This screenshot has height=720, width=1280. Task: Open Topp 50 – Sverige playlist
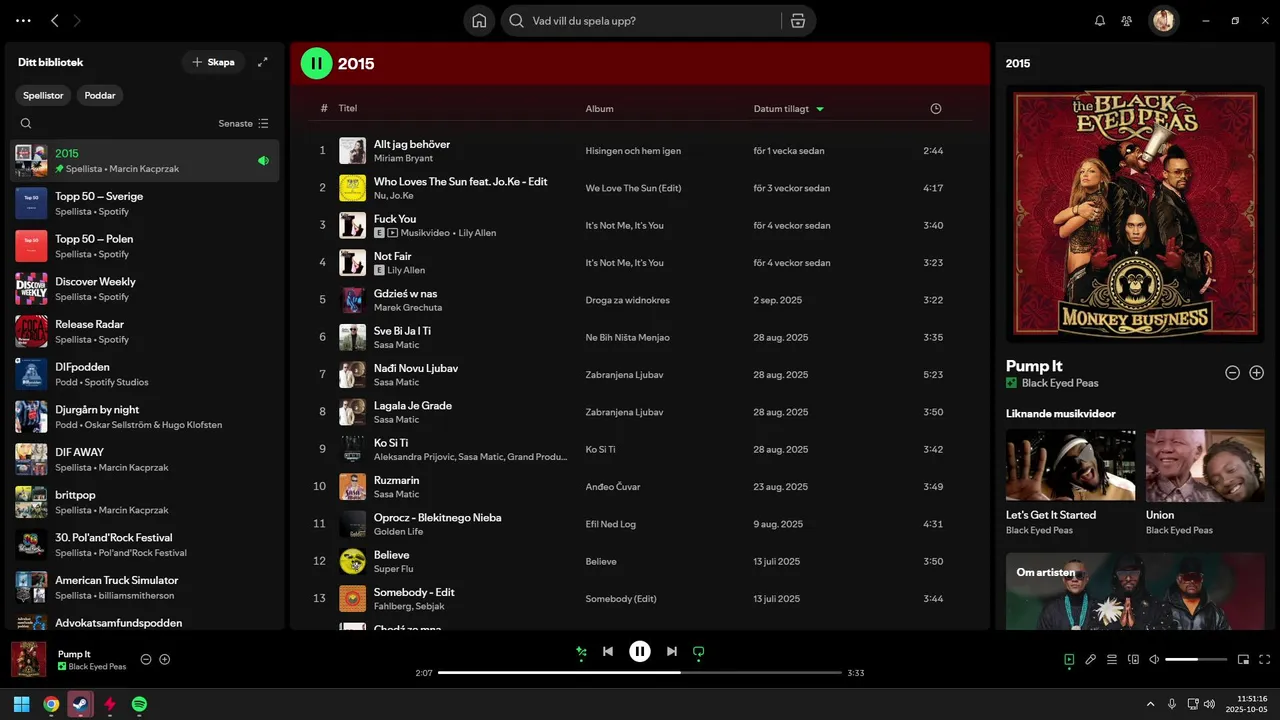pos(145,203)
